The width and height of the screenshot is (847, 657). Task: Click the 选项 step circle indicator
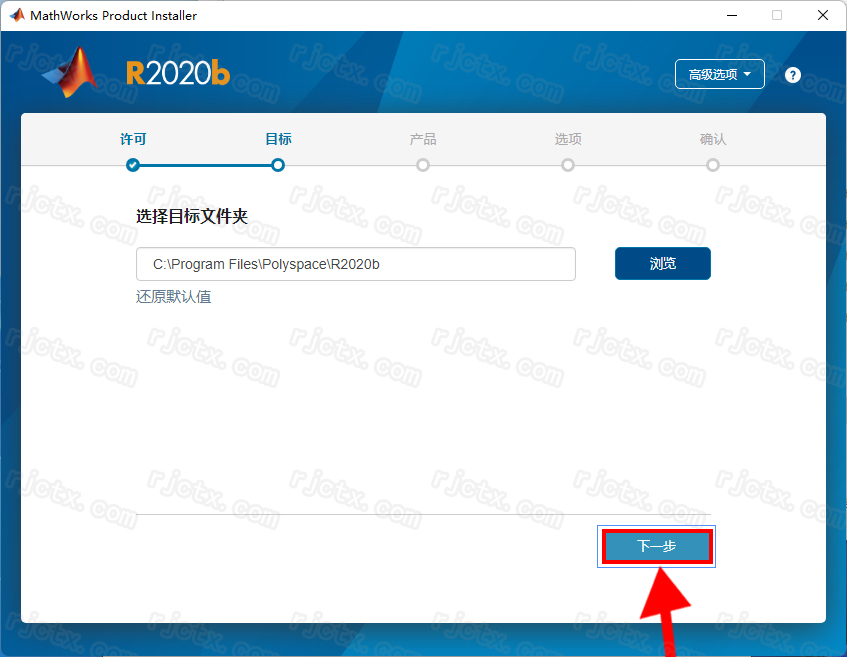coord(568,165)
